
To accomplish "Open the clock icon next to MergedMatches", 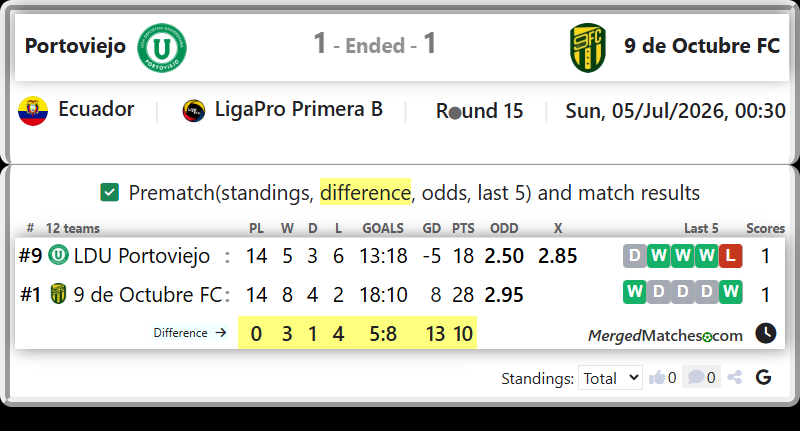I will point(765,334).
